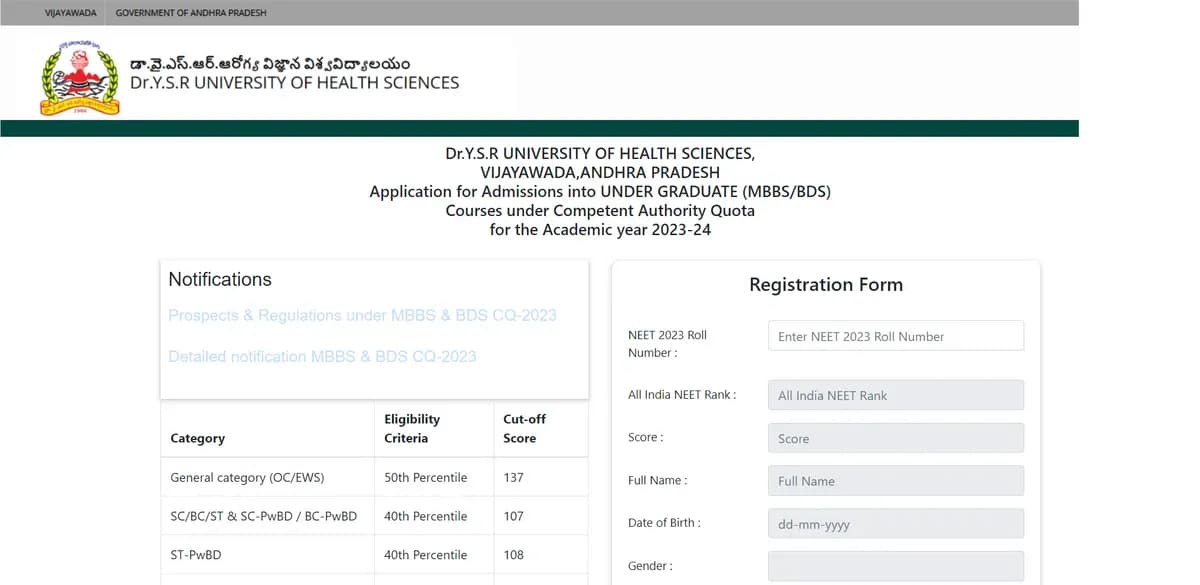Click the VIJAYAWADA text in top bar
Image resolution: width=1200 pixels, height=585 pixels.
pos(71,13)
